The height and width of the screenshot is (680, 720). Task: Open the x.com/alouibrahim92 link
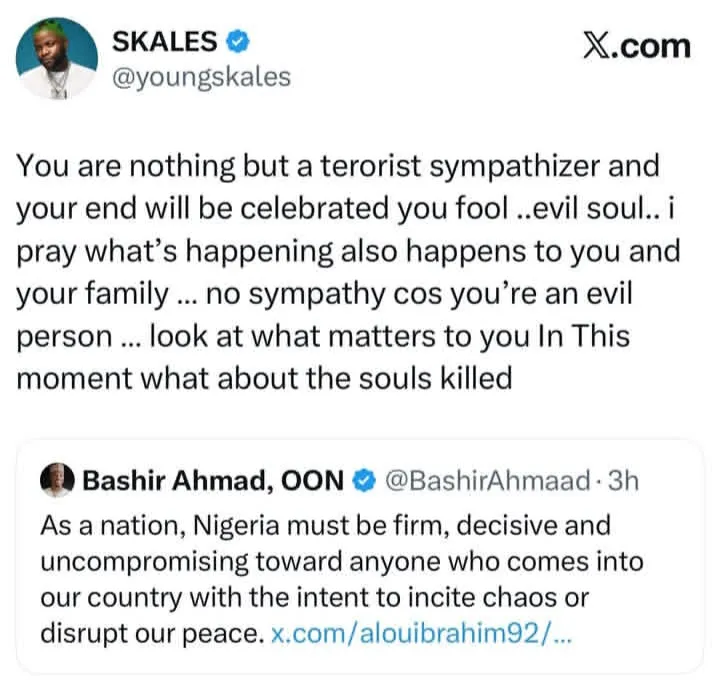[x=422, y=634]
